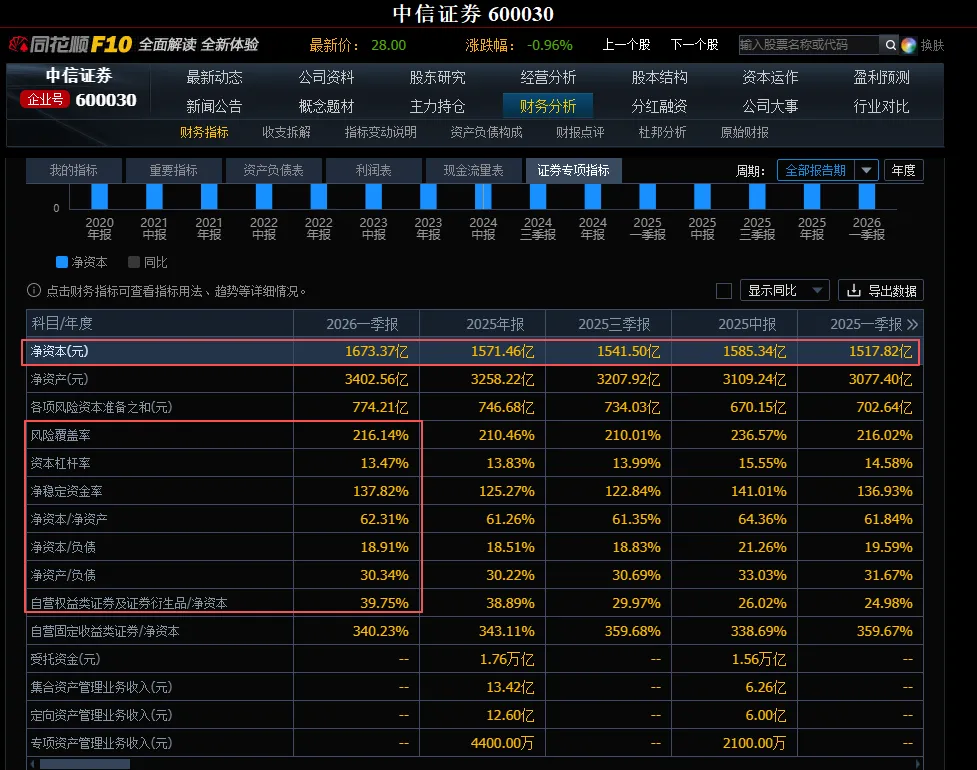
Task: Click the 2024 三季报 chart bar
Action: click(x=538, y=196)
